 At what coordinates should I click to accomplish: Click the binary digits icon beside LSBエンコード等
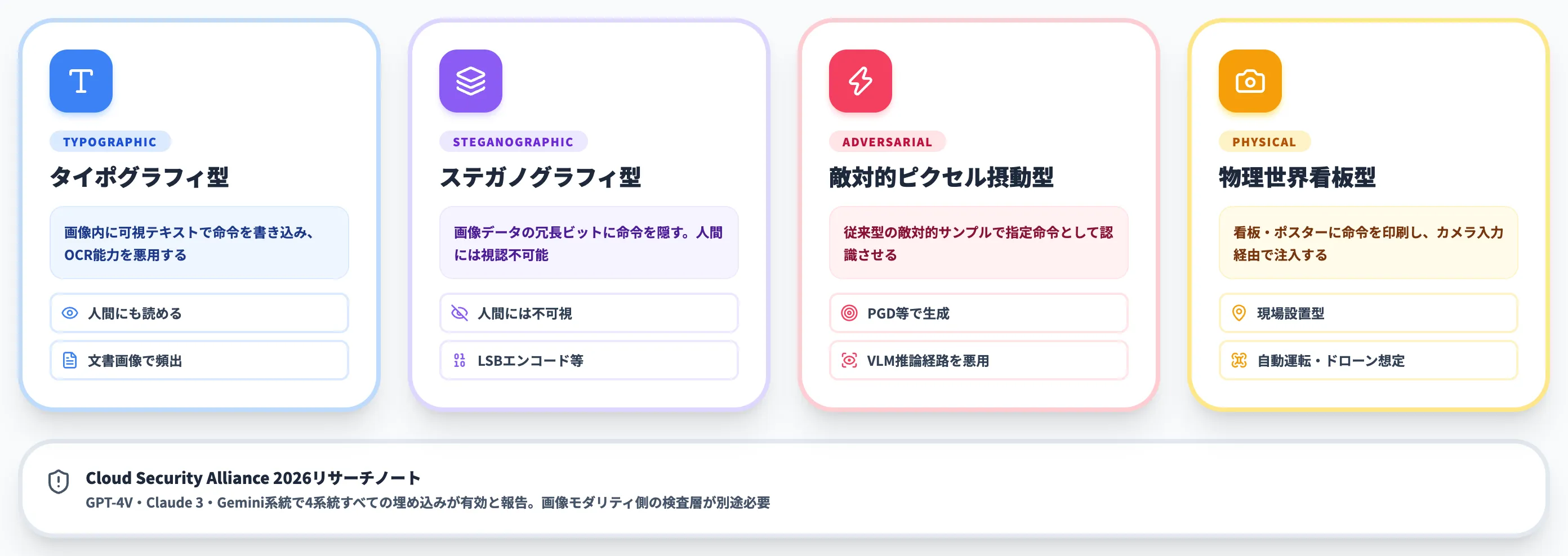pyautogui.click(x=460, y=361)
